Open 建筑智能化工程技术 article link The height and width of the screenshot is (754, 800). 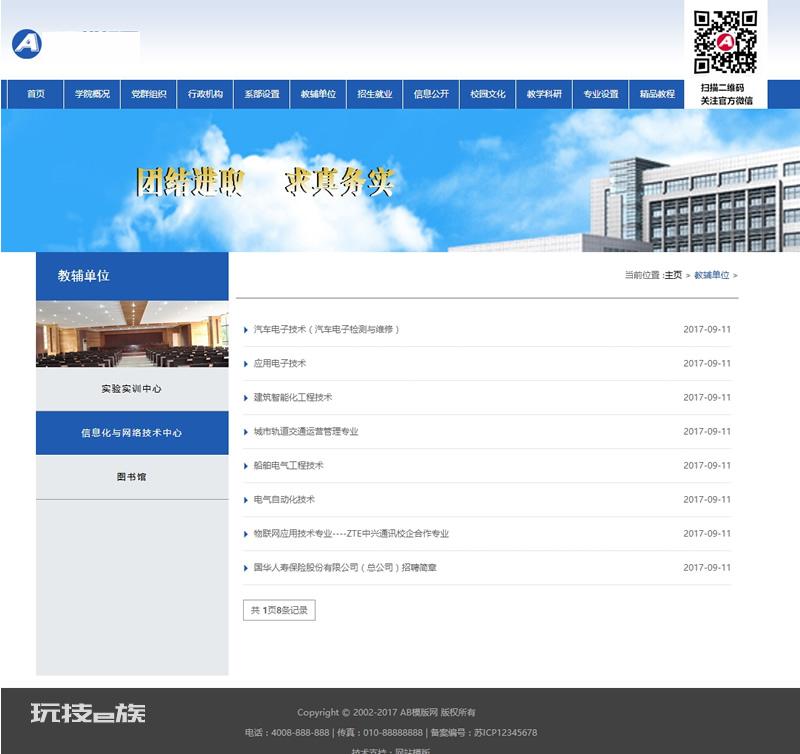293,397
